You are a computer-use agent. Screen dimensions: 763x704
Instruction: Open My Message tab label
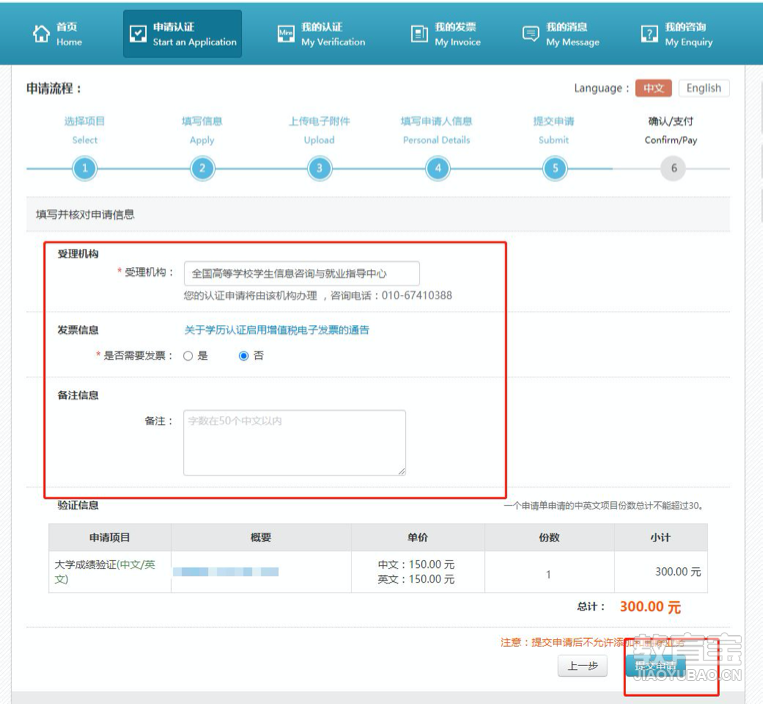click(x=573, y=34)
